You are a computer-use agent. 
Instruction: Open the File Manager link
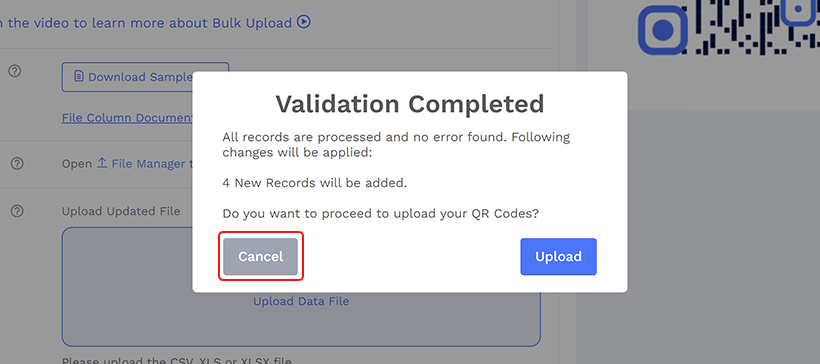[x=148, y=164]
